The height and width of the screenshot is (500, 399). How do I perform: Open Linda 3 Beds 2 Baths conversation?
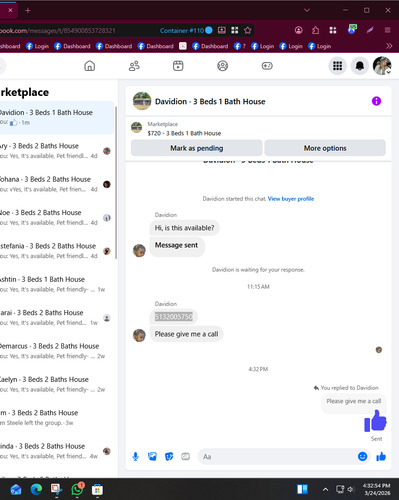pos(56,451)
